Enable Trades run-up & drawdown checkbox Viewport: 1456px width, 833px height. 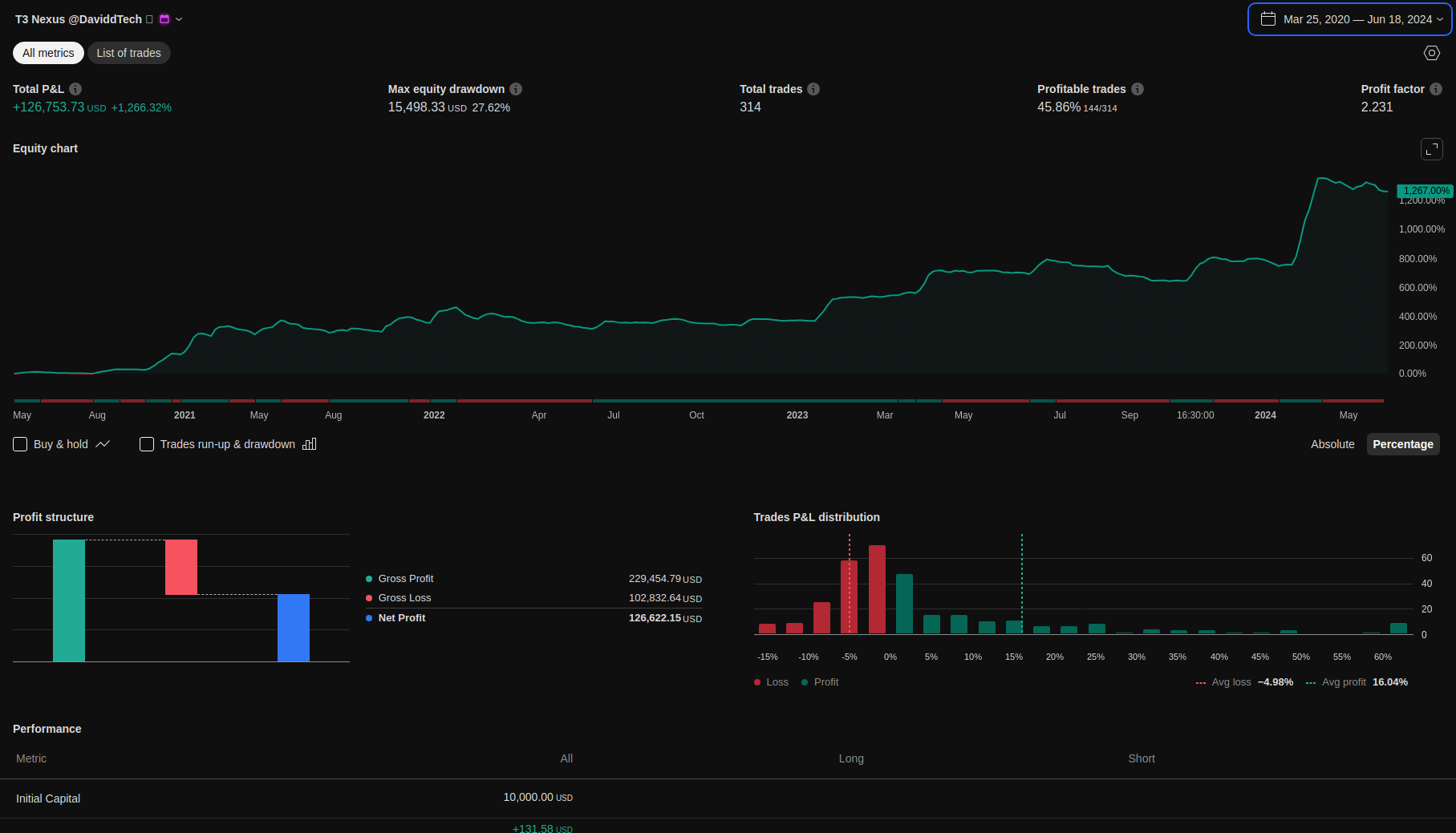[x=147, y=444]
